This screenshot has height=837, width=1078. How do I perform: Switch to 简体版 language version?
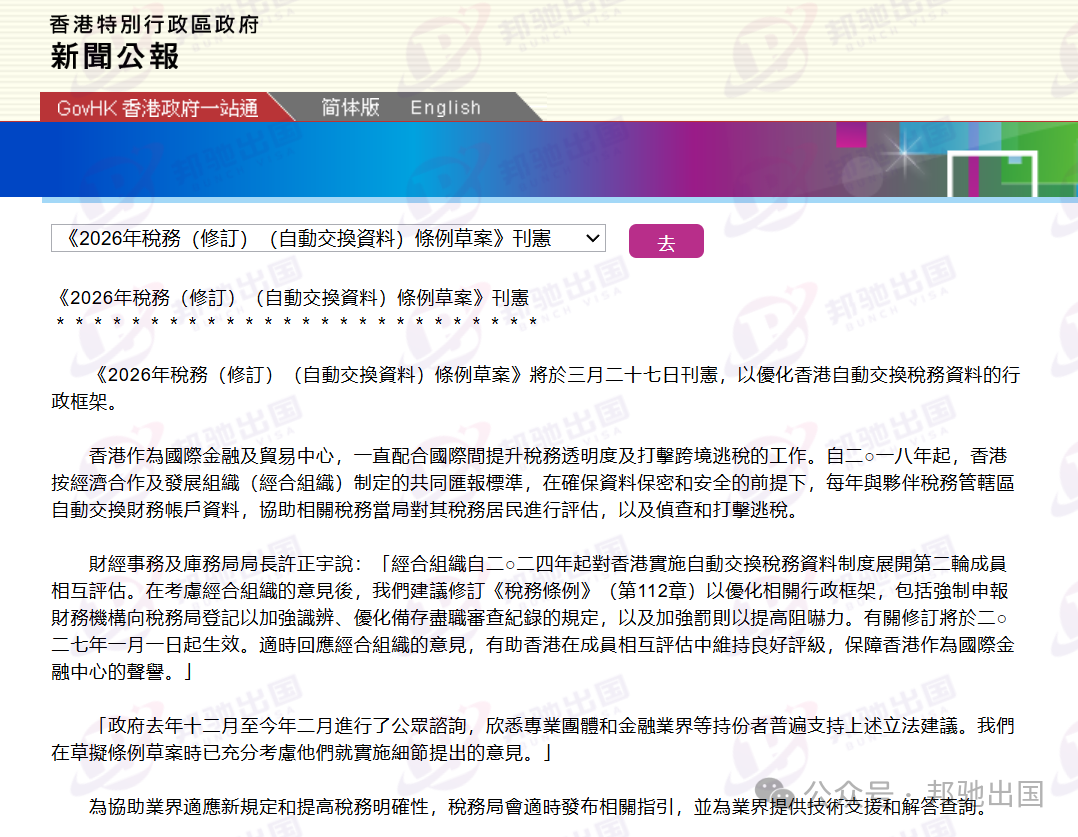(350, 107)
